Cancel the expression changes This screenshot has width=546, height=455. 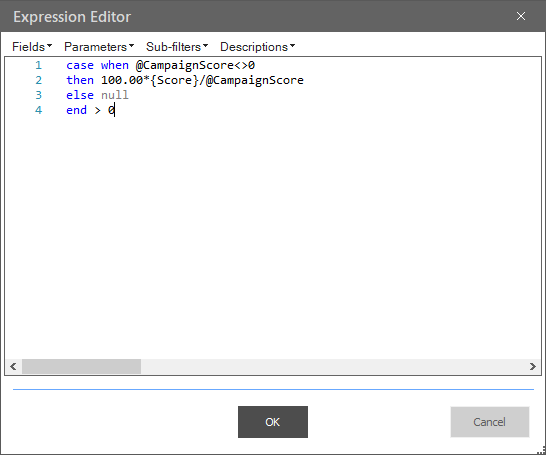(490, 422)
